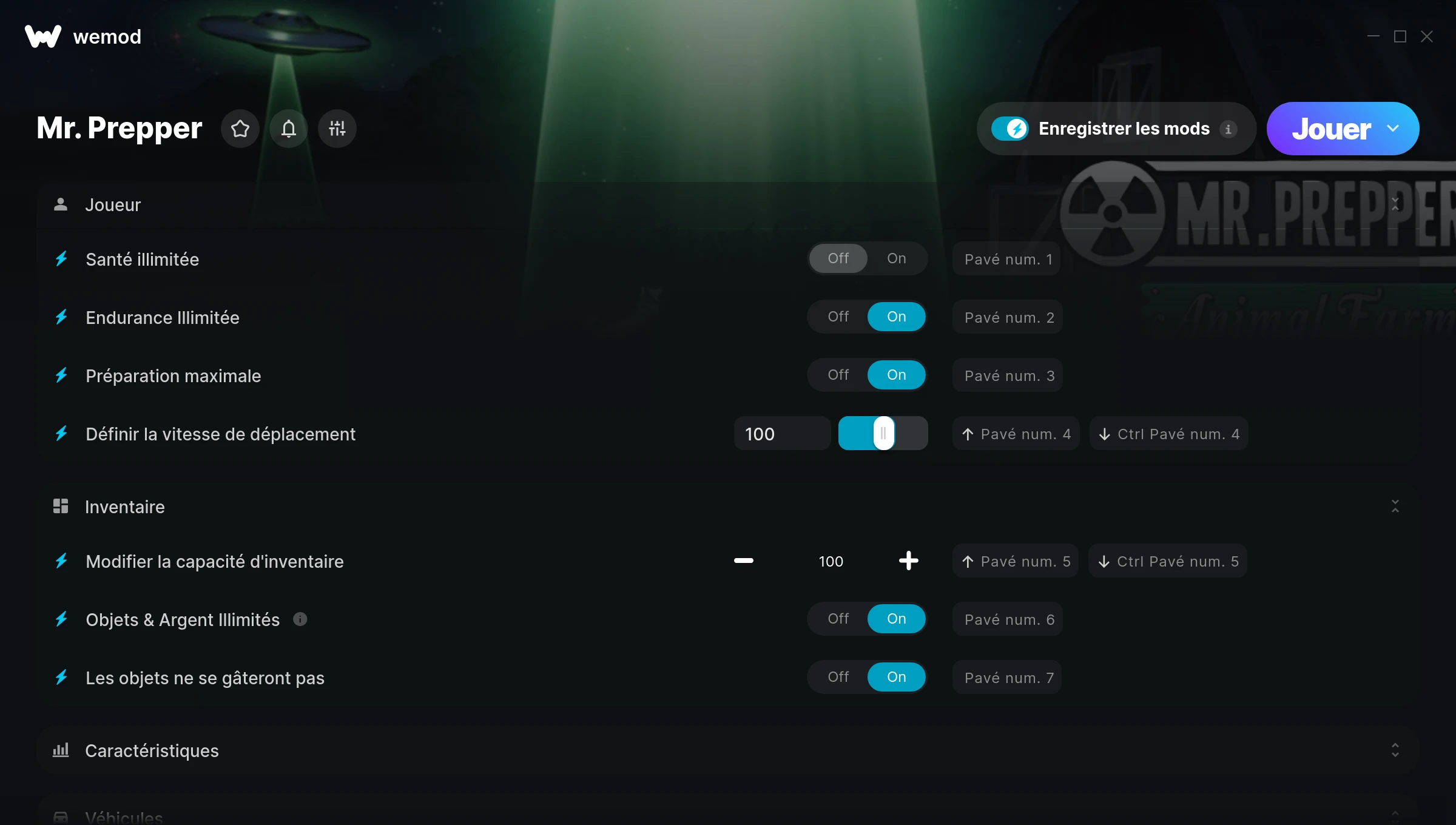Collapse the Inventaire section
The height and width of the screenshot is (825, 1456).
click(1395, 507)
